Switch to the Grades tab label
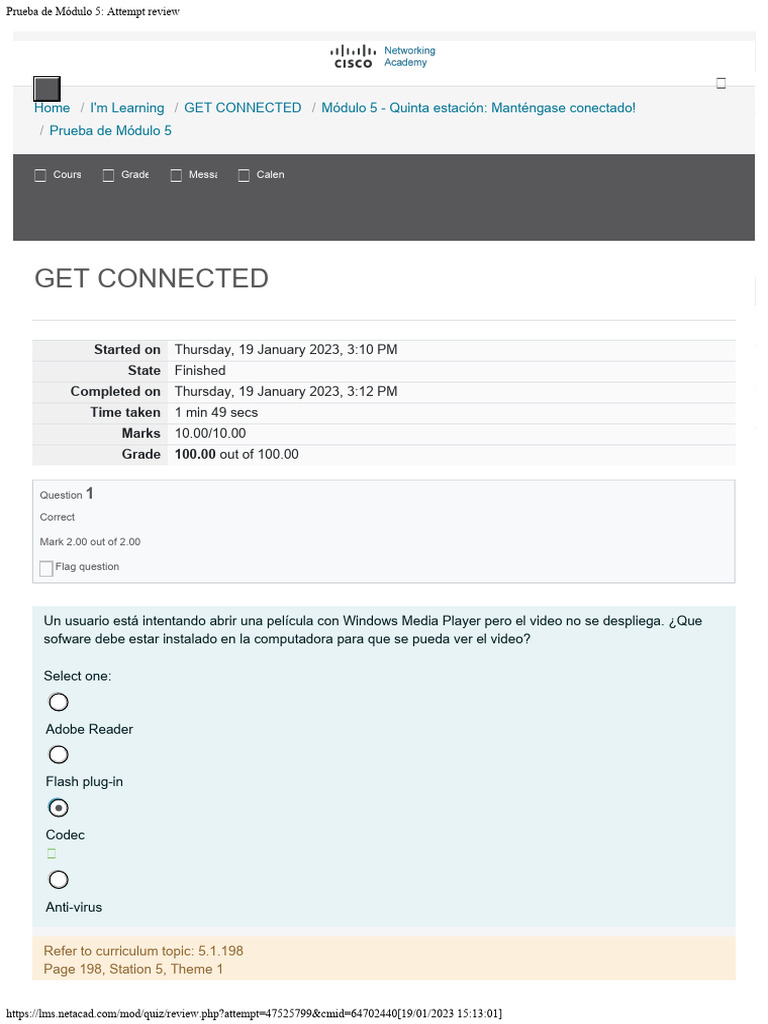 pos(135,175)
